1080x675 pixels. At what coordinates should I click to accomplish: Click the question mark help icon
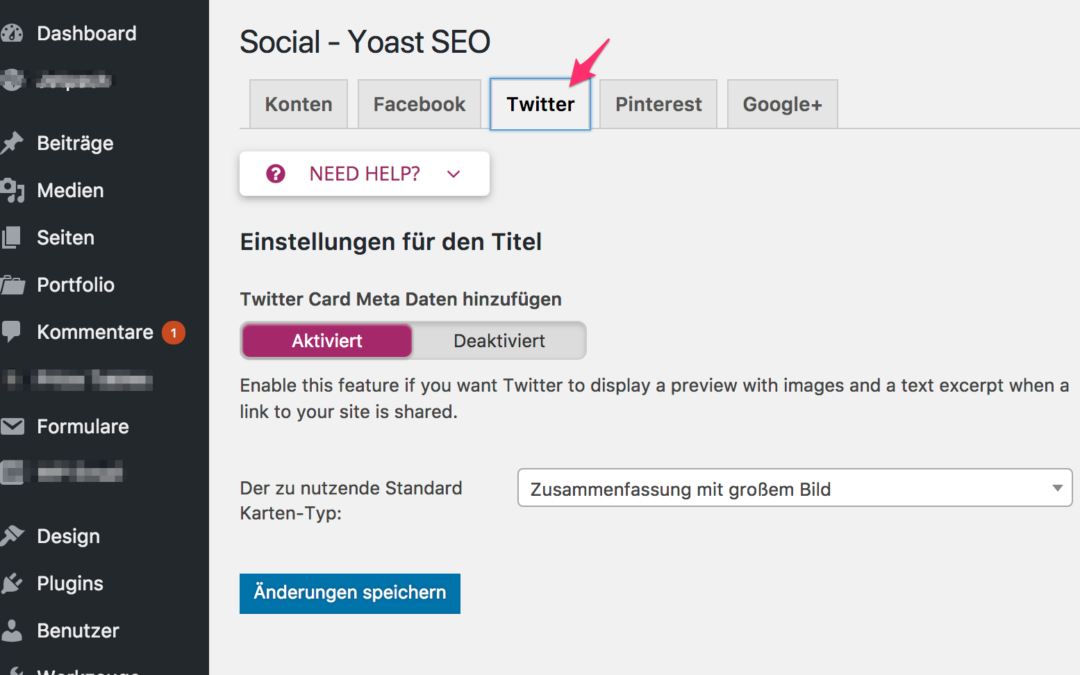click(276, 174)
